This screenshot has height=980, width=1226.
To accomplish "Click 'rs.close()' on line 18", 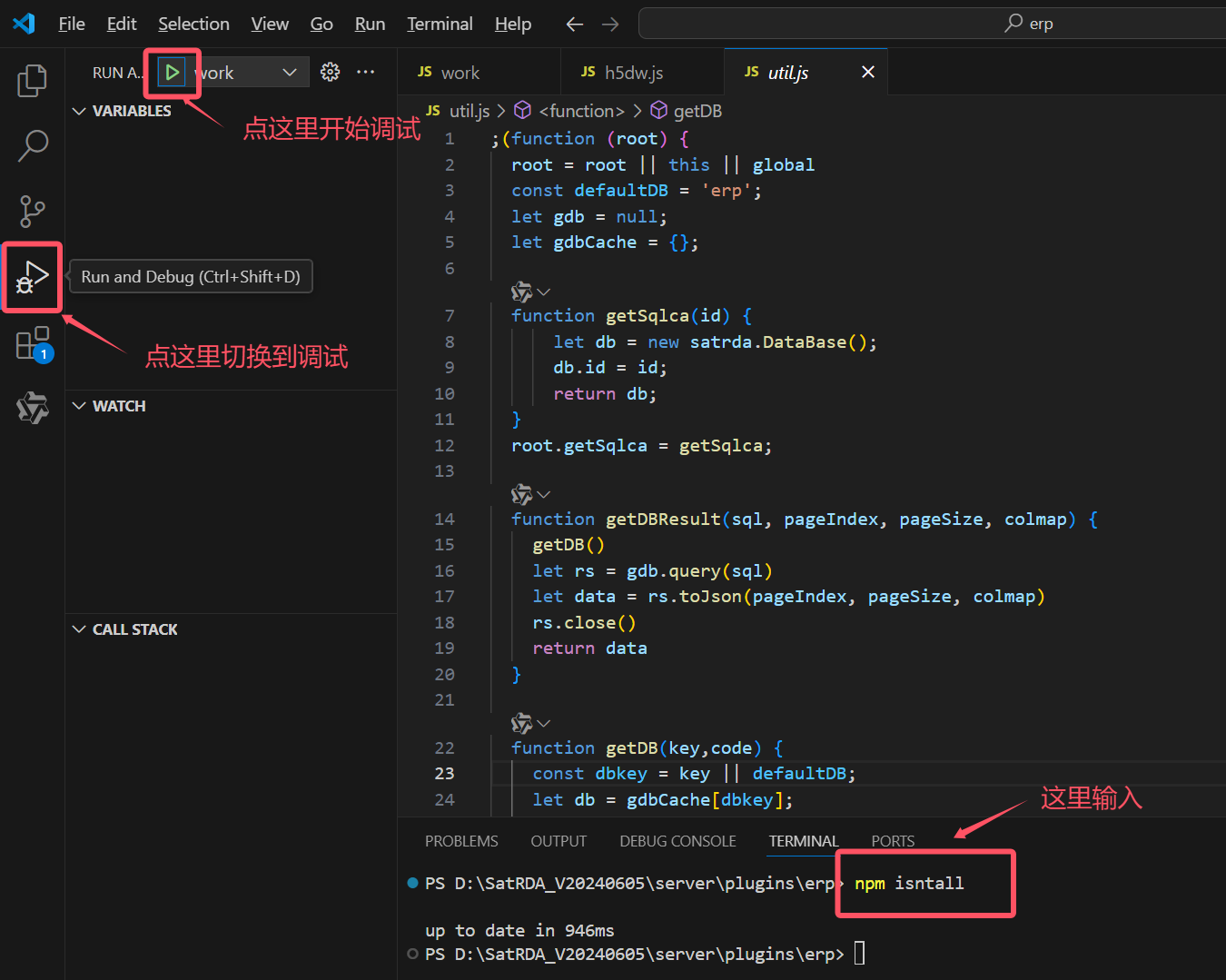I will tap(584, 622).
